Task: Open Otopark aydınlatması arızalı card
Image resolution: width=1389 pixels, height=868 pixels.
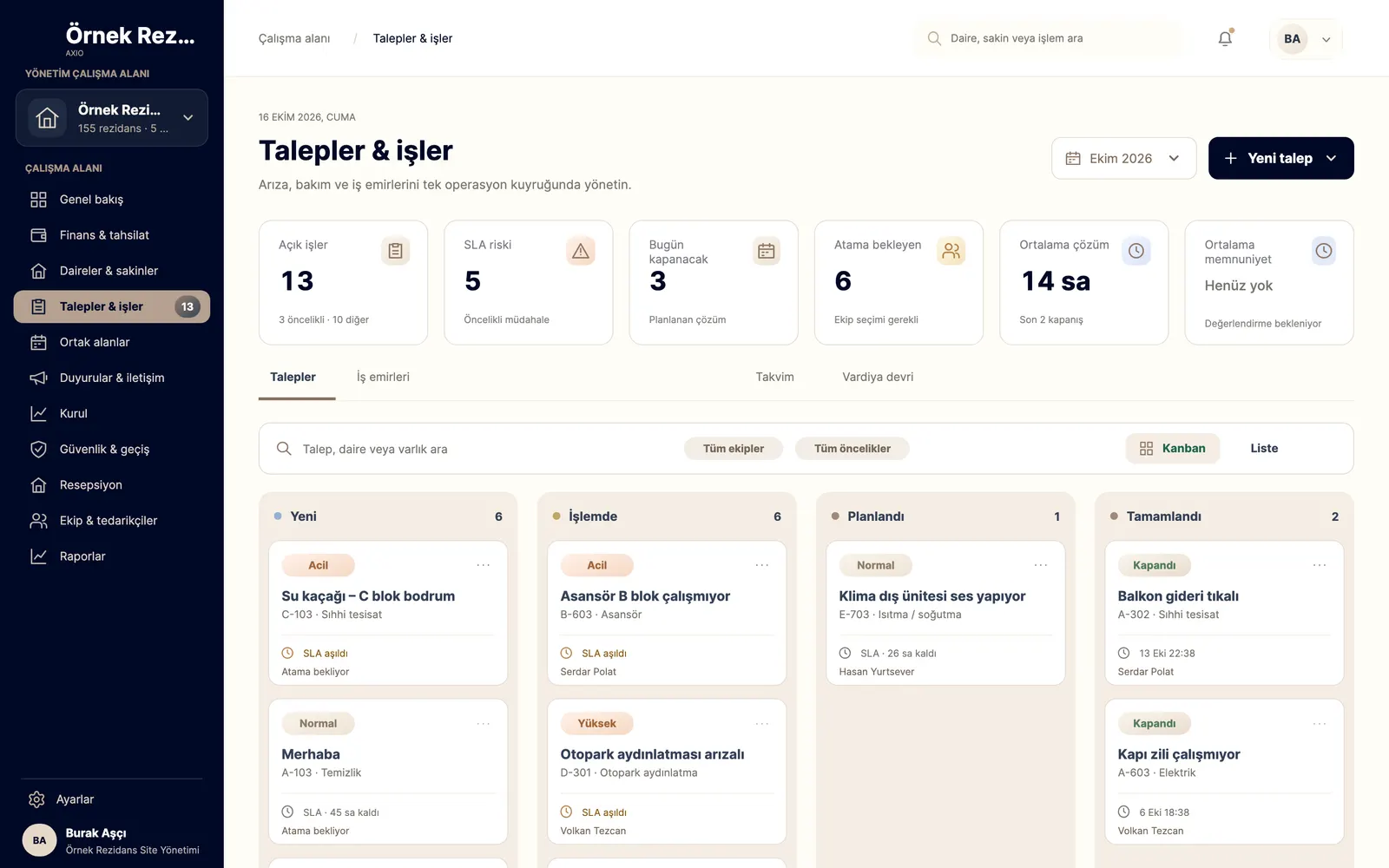Action: (x=667, y=772)
